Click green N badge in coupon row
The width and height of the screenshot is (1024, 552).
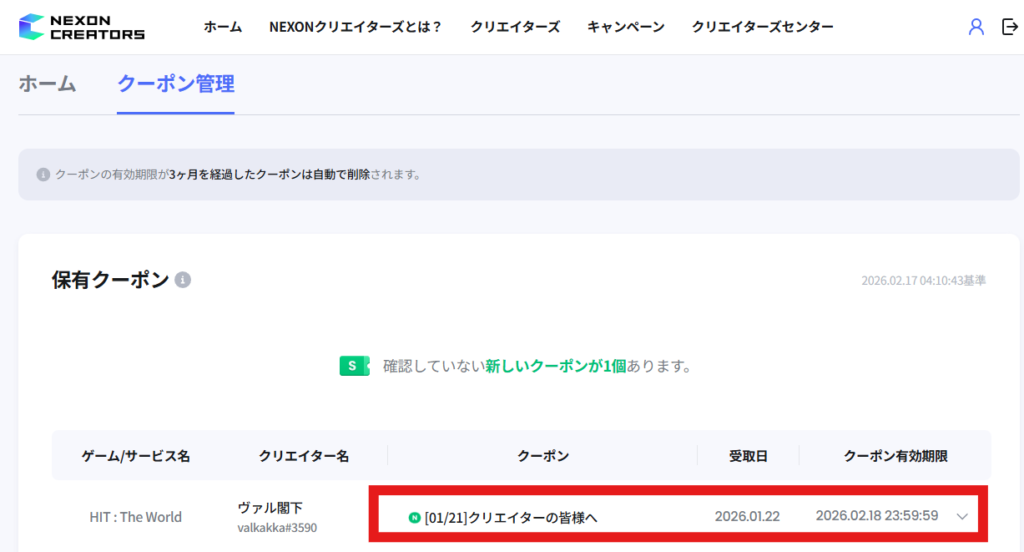[415, 517]
